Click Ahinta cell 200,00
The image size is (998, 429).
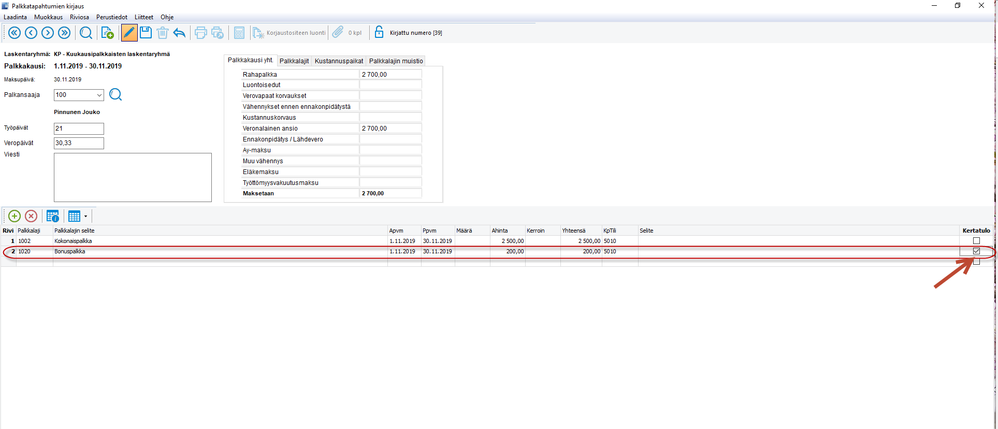point(508,251)
